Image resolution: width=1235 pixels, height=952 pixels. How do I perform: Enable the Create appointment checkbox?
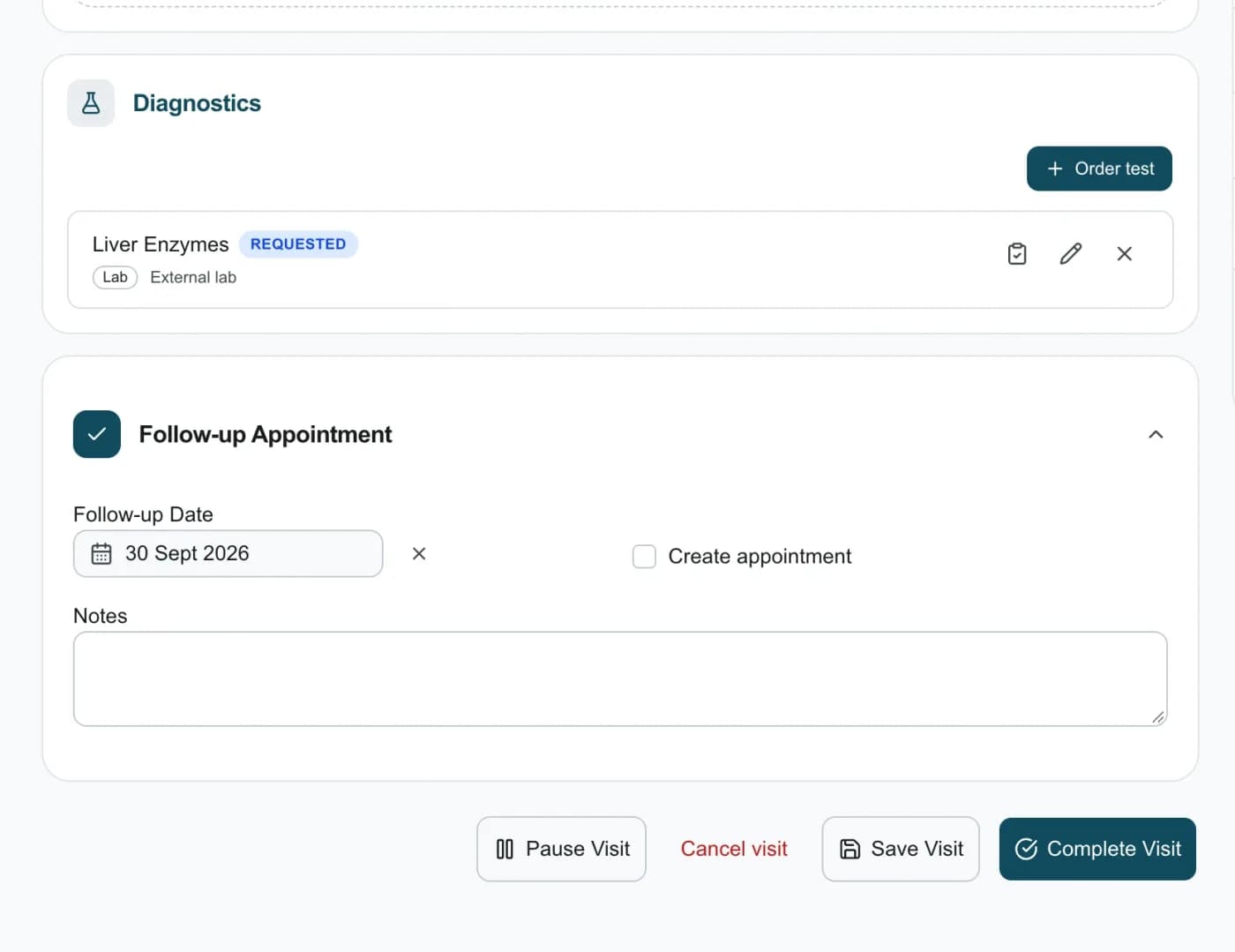pos(644,557)
